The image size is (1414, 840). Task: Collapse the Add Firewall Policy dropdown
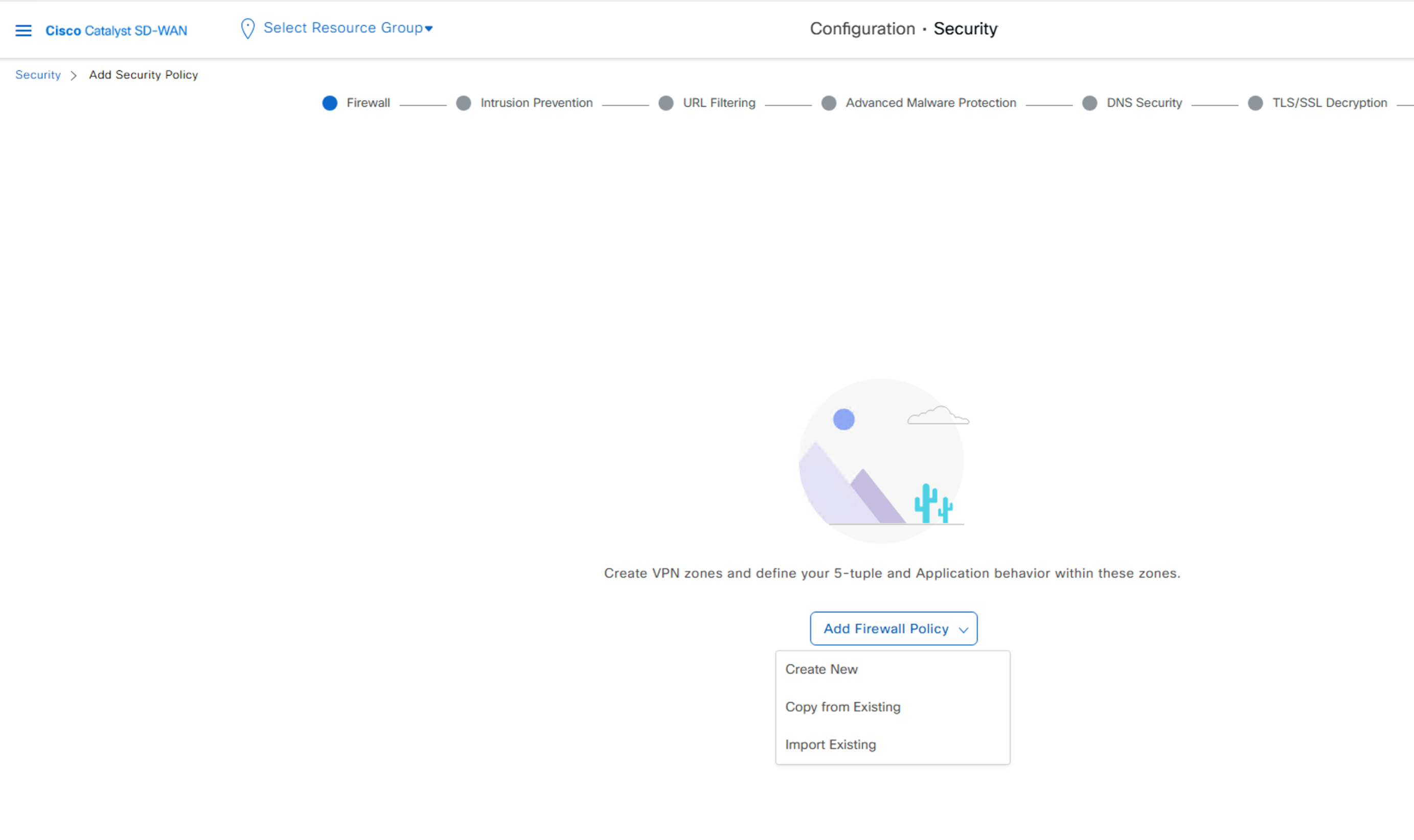(x=894, y=628)
